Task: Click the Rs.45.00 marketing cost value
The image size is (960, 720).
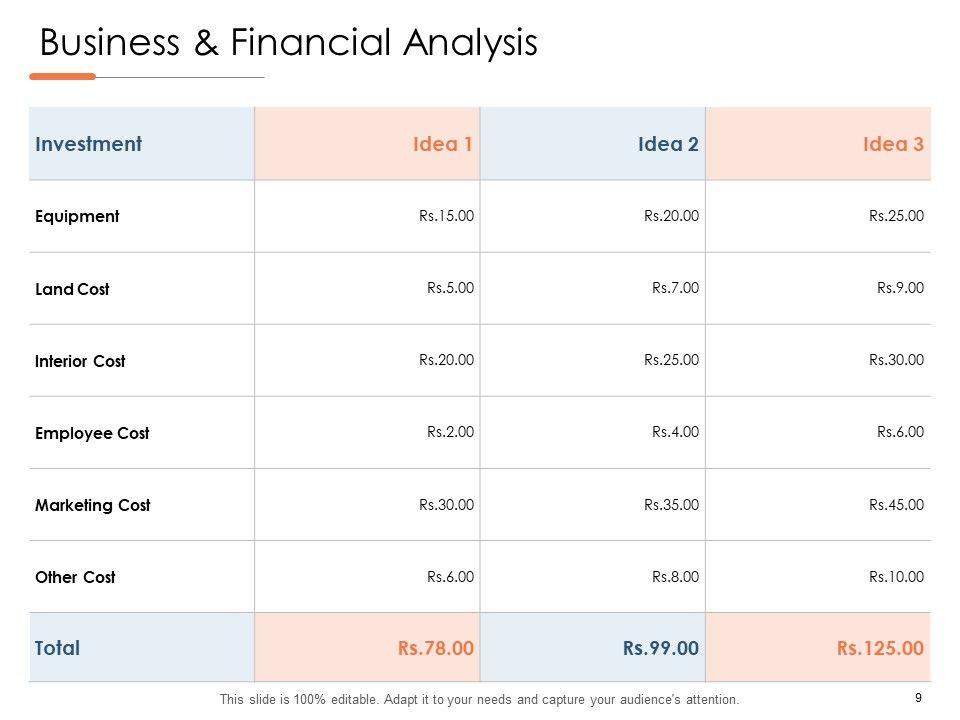Action: pyautogui.click(x=896, y=505)
